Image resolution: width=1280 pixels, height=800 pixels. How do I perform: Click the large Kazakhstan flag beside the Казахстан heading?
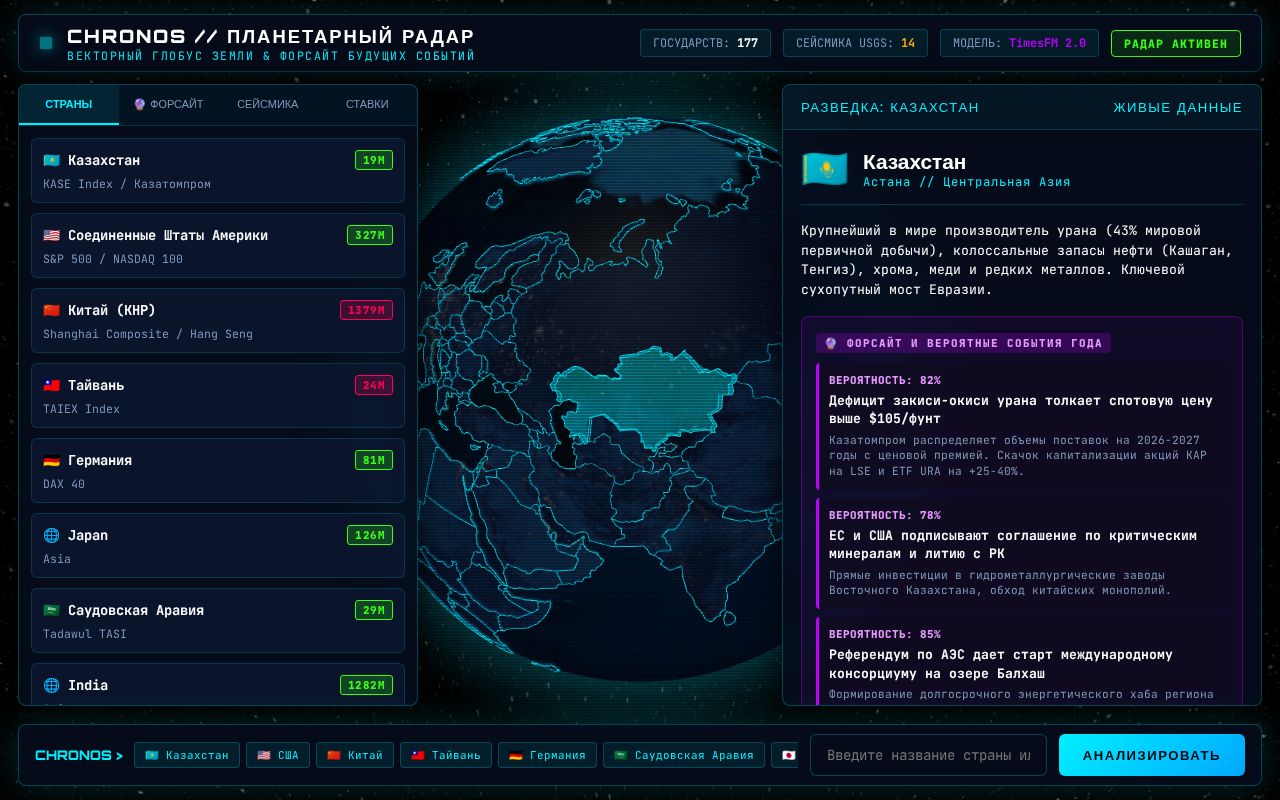coord(825,169)
